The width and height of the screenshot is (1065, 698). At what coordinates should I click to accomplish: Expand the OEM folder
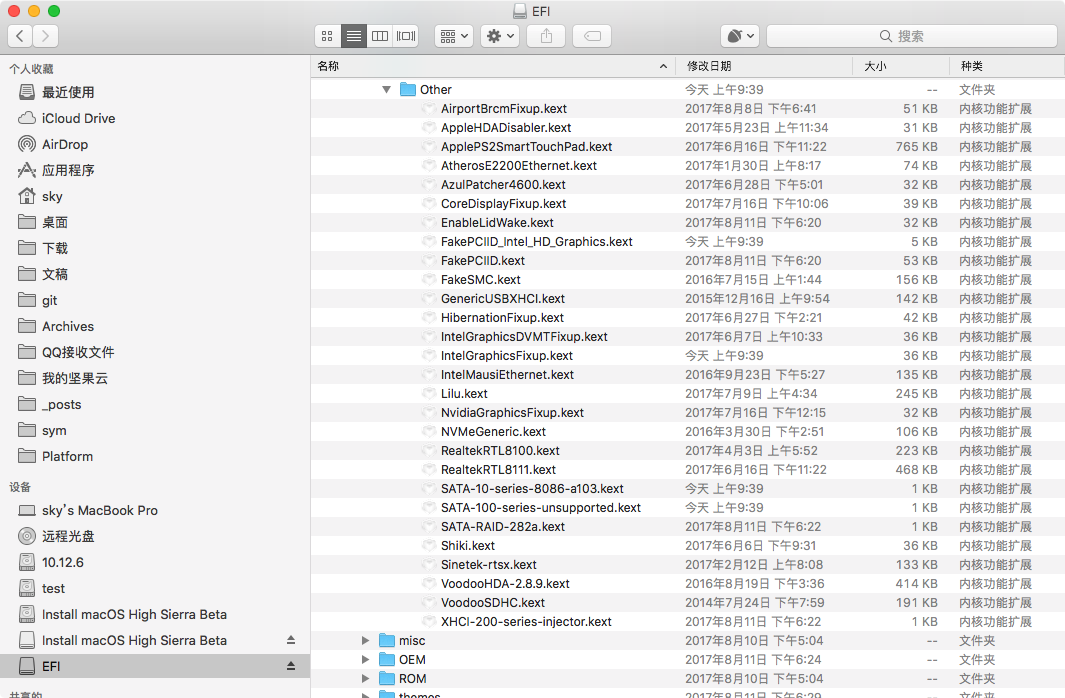pos(365,659)
